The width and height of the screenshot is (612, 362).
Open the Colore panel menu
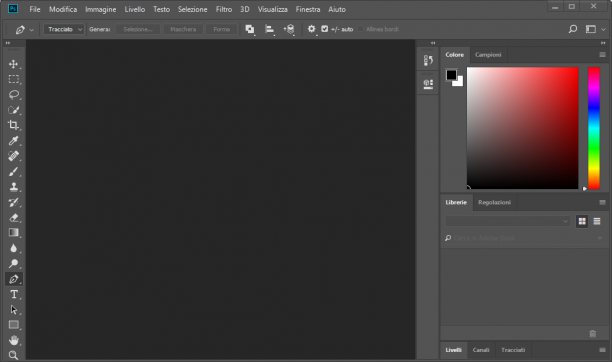coord(602,55)
